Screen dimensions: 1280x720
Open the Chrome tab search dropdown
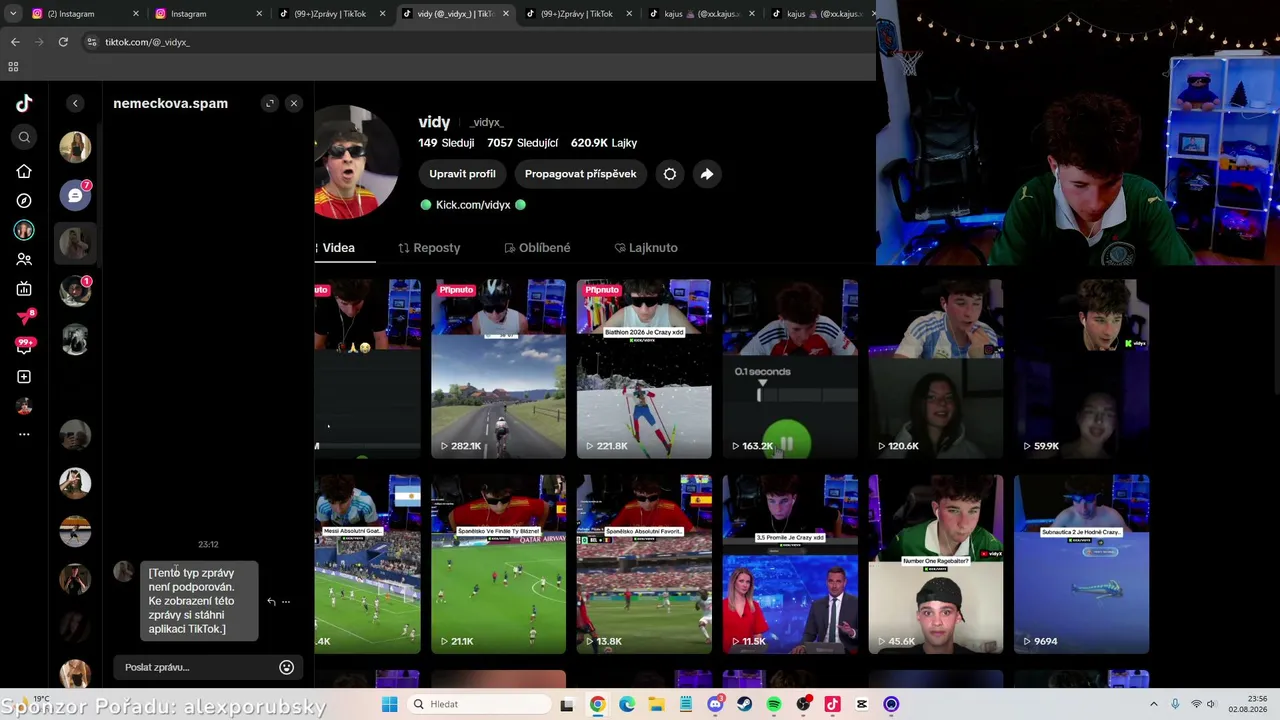click(13, 14)
